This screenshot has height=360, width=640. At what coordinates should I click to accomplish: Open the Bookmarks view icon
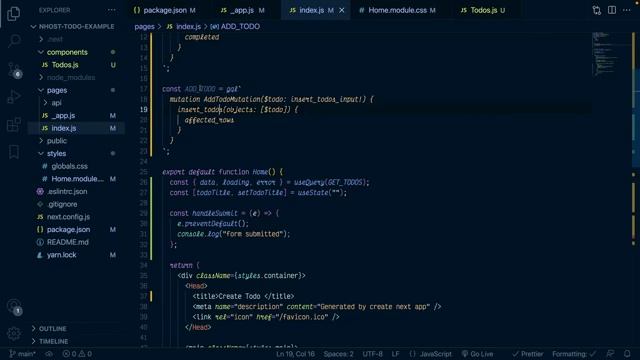[13, 152]
